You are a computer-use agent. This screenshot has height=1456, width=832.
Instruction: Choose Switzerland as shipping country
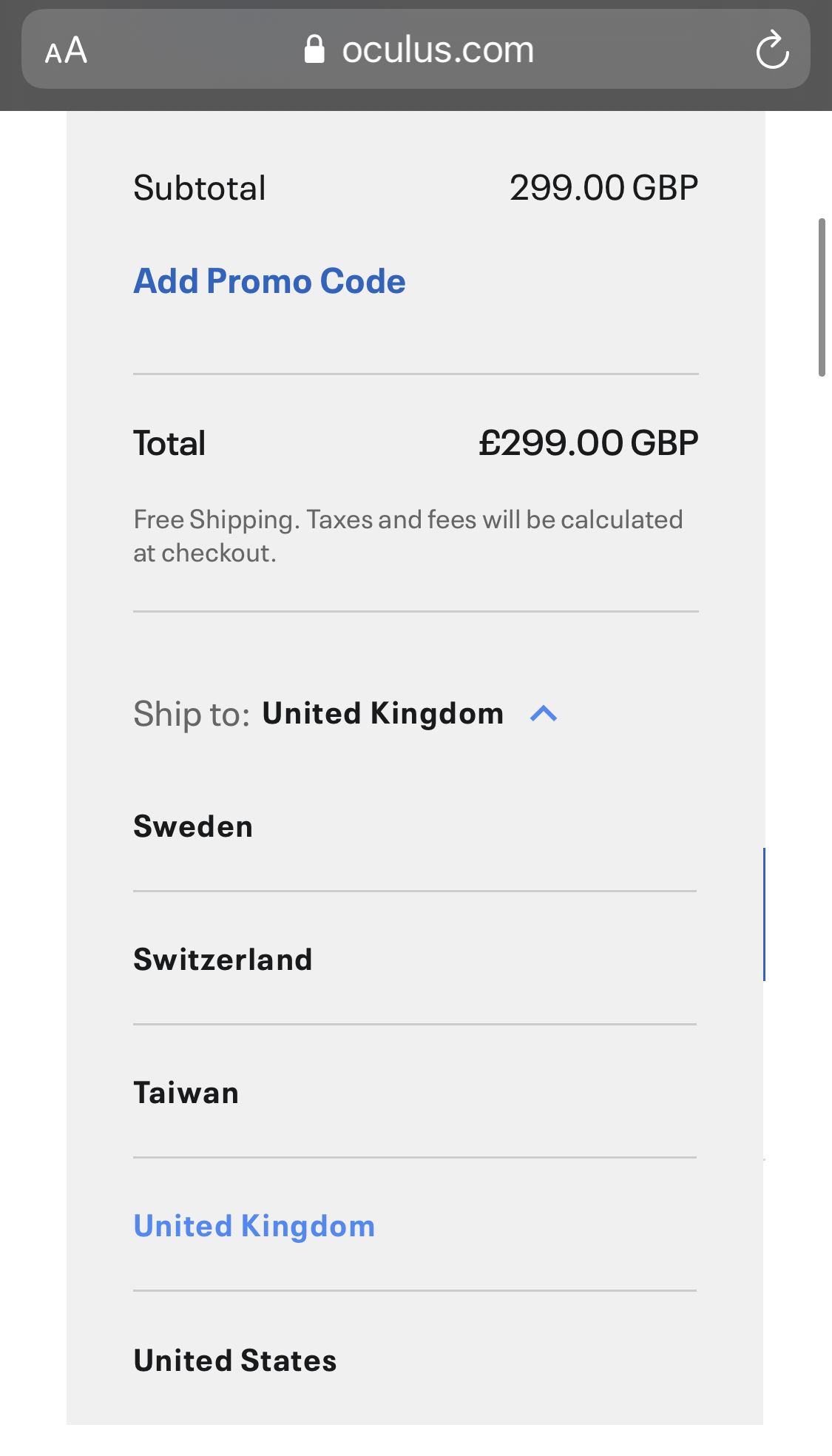click(x=223, y=960)
